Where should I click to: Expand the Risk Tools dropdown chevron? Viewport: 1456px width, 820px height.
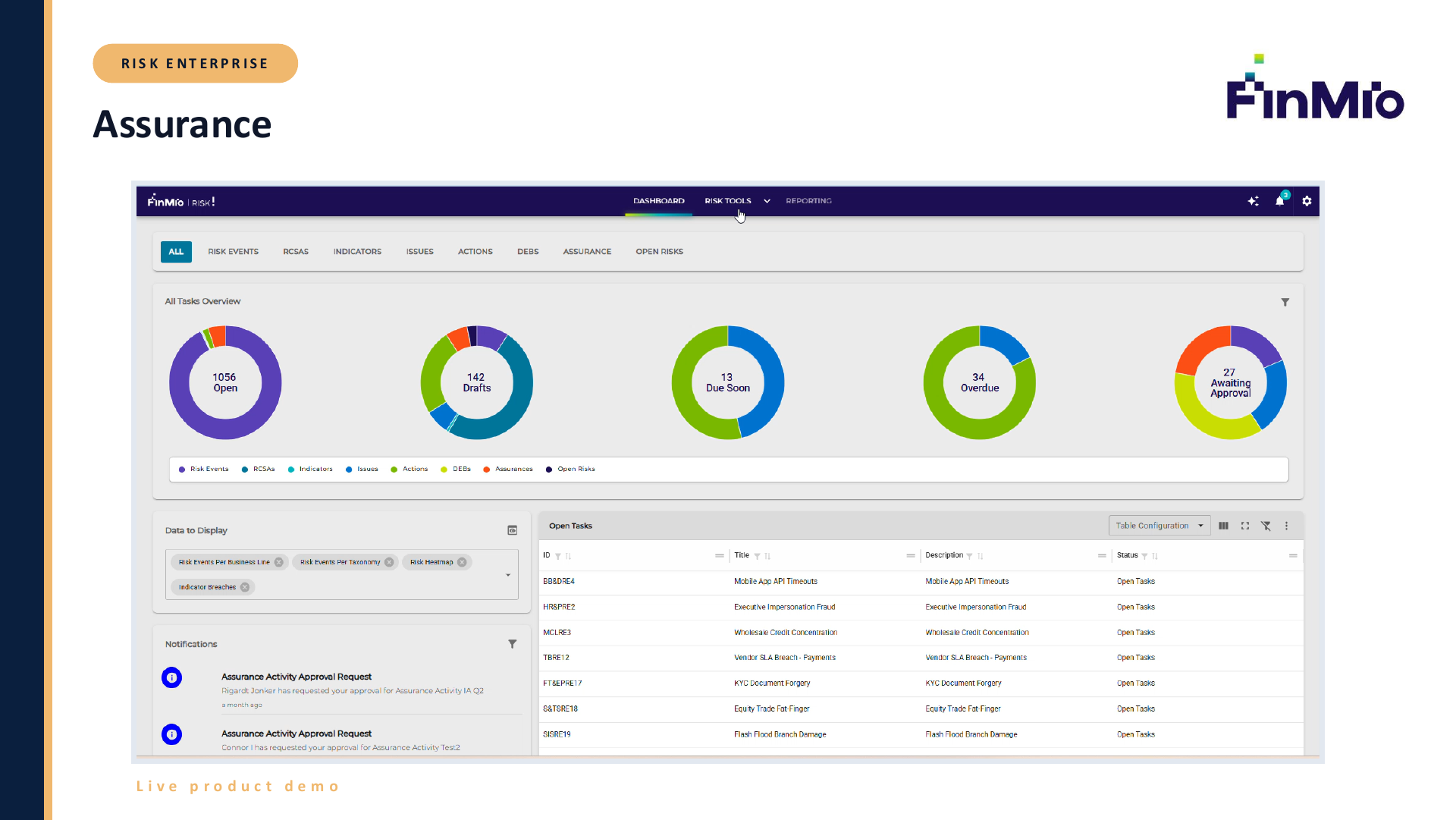[x=767, y=201]
